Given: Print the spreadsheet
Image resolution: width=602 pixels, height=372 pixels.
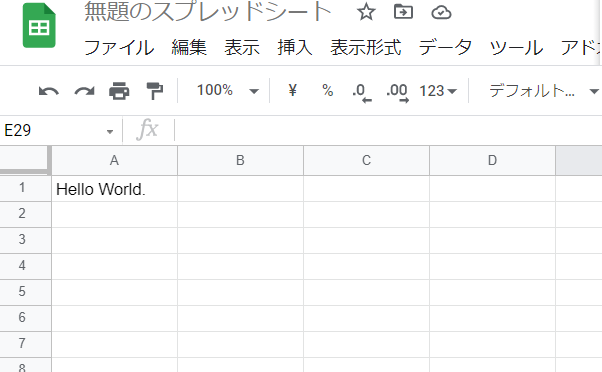Looking at the screenshot, I should (119, 91).
